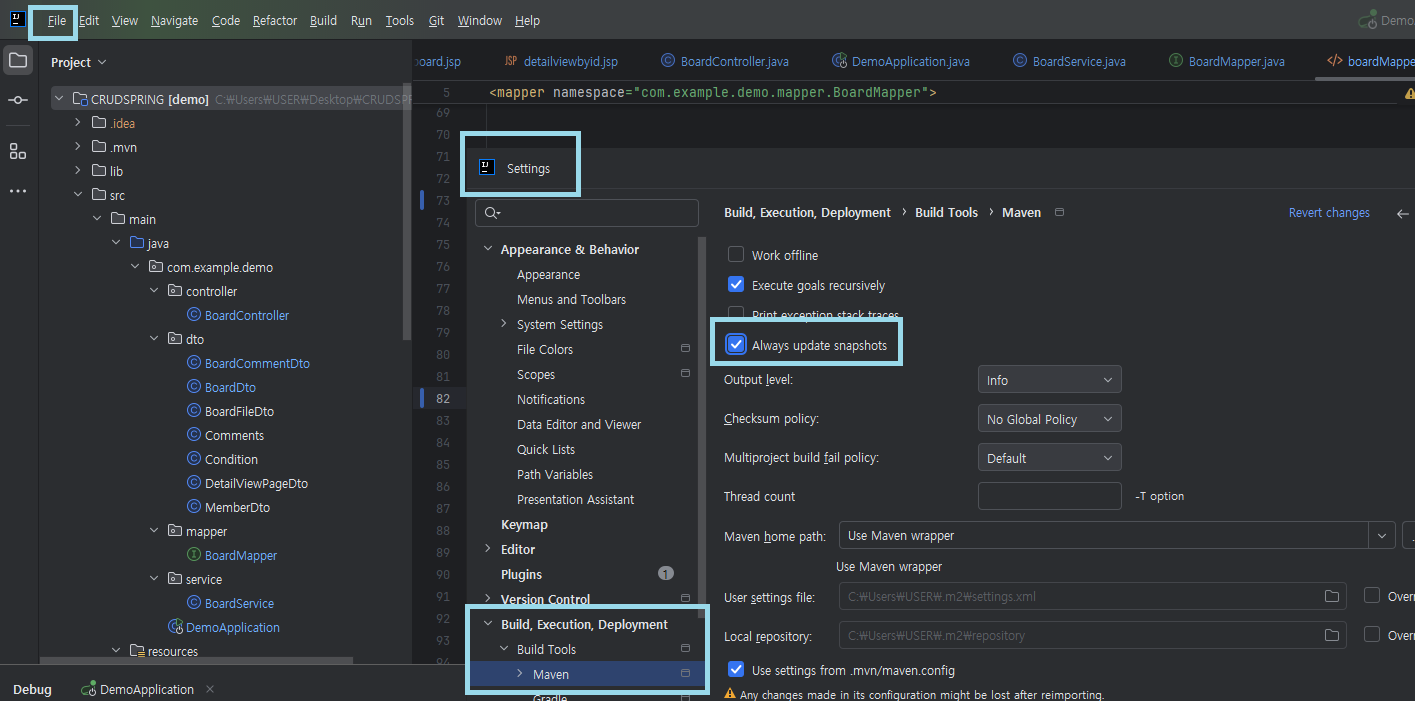Open Output level dropdown
The image size is (1415, 701).
pos(1049,380)
